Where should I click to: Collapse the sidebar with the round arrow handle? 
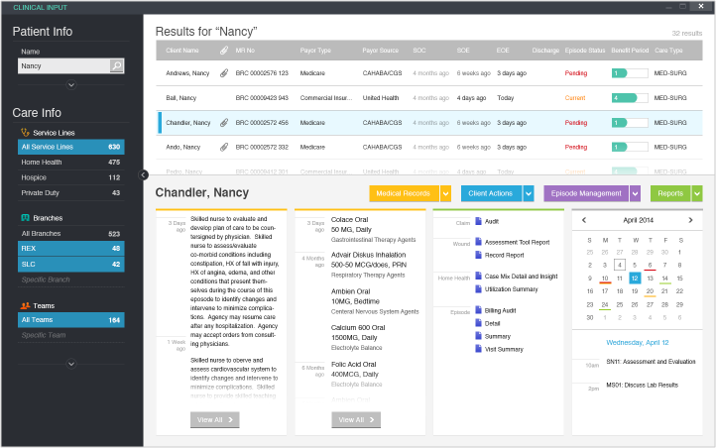click(x=144, y=174)
